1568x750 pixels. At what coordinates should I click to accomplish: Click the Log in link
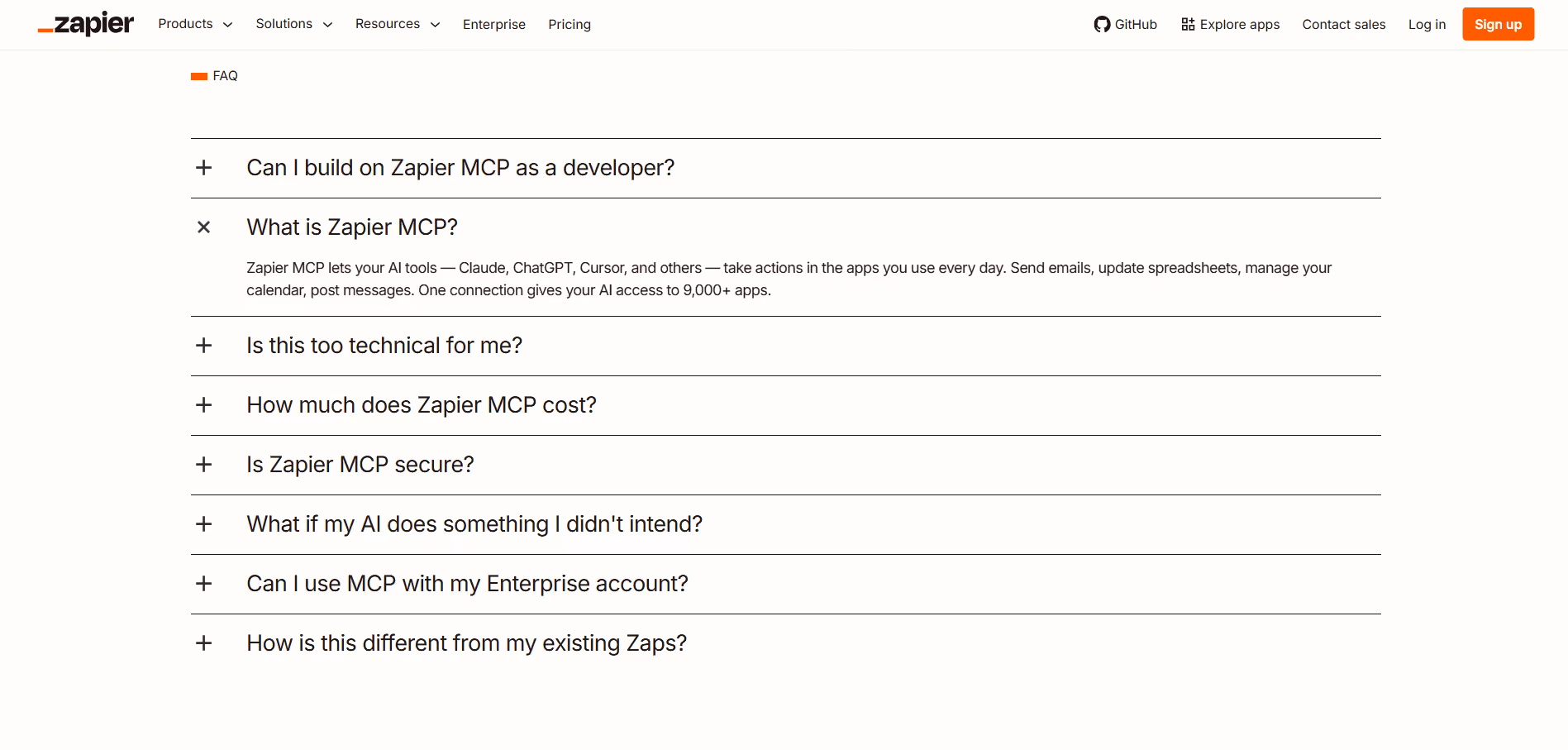1427,25
